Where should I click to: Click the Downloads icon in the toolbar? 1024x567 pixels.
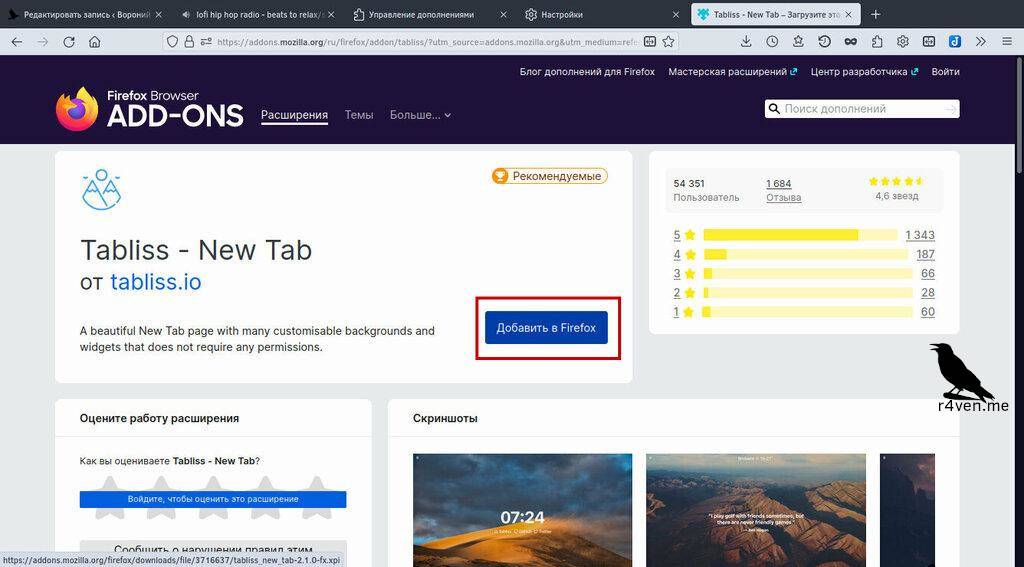[746, 42]
